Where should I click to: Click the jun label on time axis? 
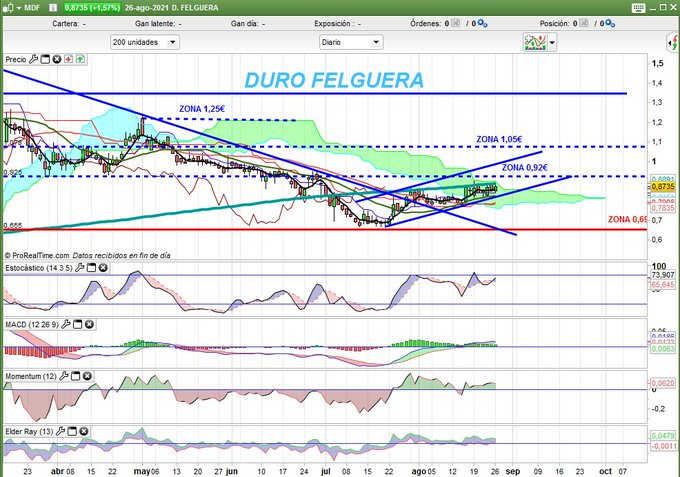(x=232, y=471)
